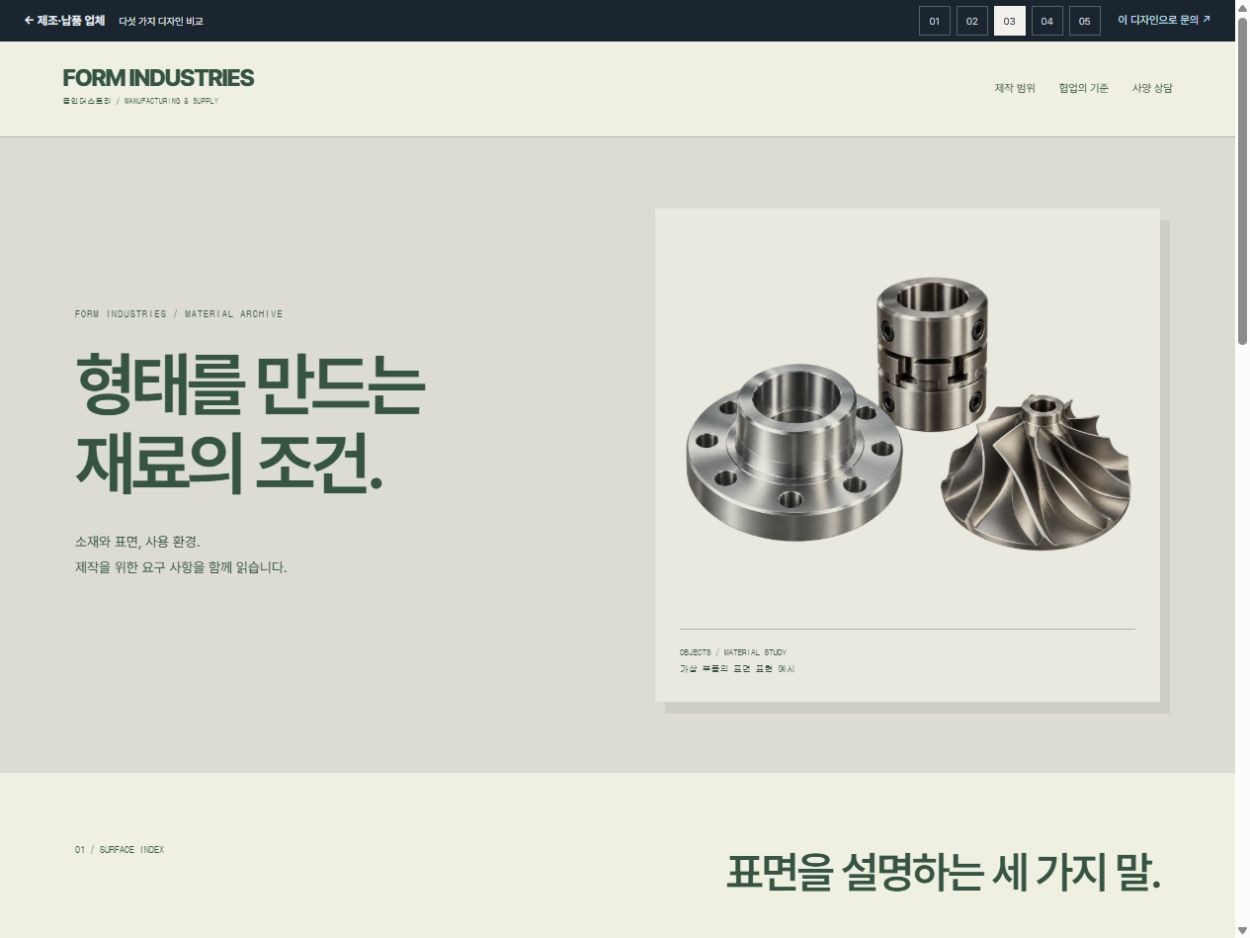Click the metal parts product image
1250x938 pixels.
coord(907,412)
